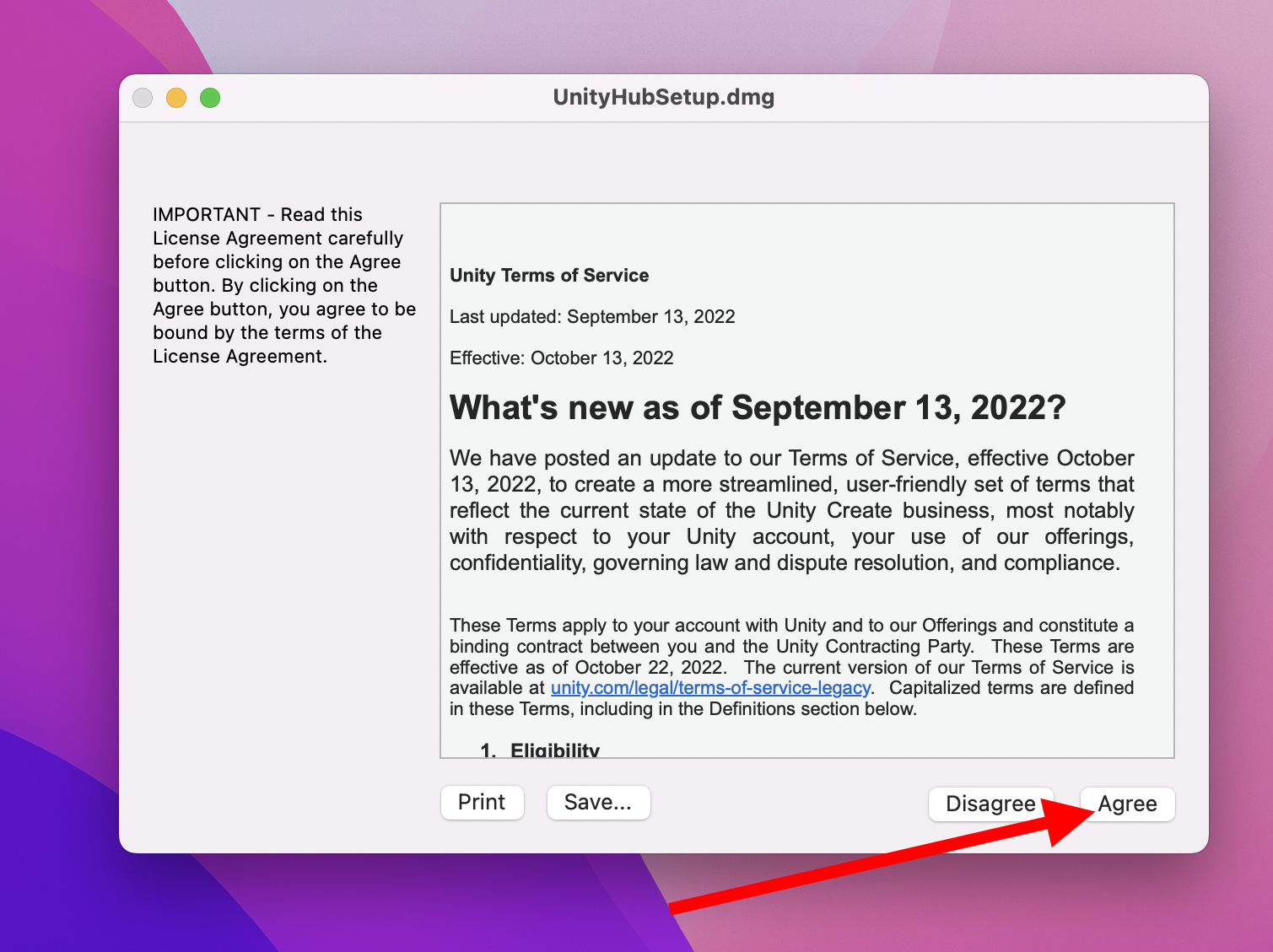Click the 'These Terms apply to your account' paragraph
1273x952 pixels.
pos(791,667)
